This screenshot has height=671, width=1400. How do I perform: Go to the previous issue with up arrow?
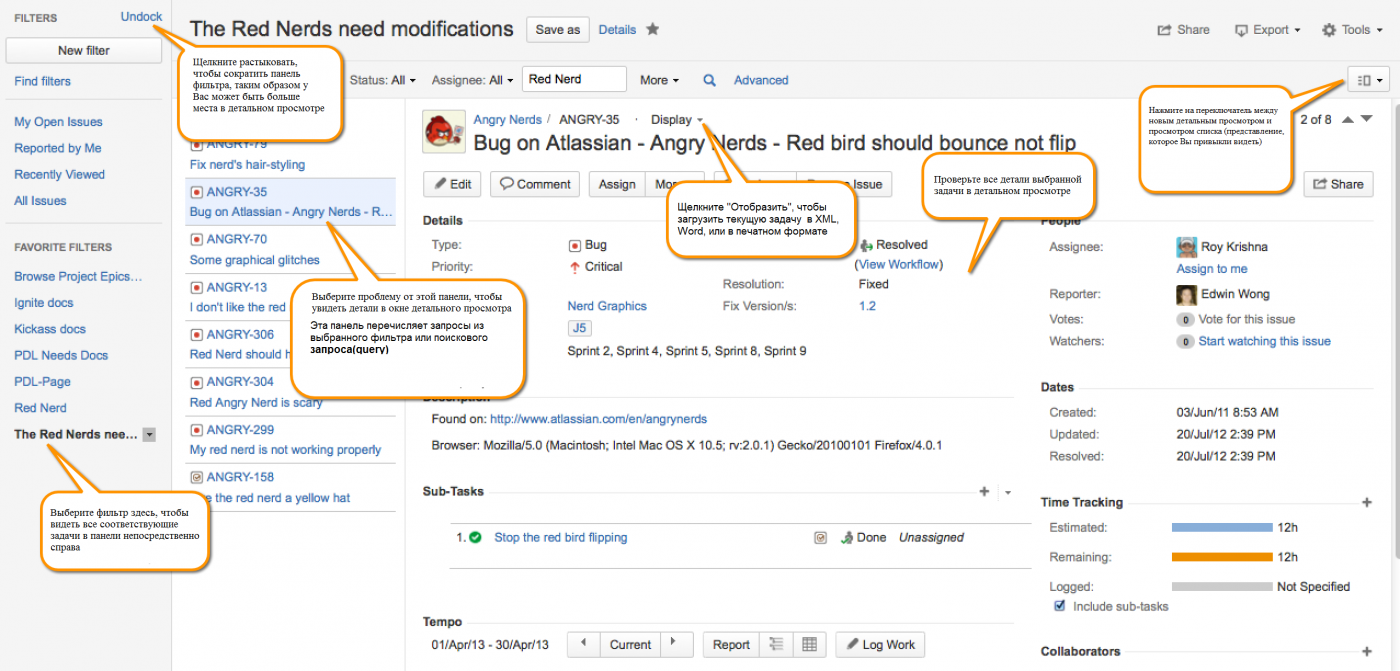[x=1347, y=120]
